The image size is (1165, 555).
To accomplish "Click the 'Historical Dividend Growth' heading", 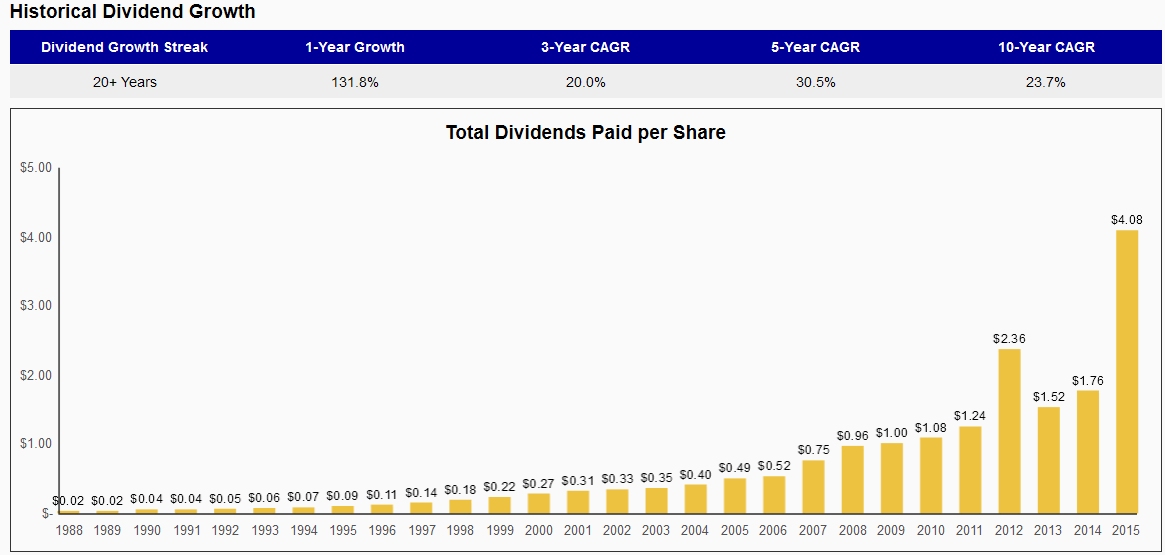I will 132,12.
